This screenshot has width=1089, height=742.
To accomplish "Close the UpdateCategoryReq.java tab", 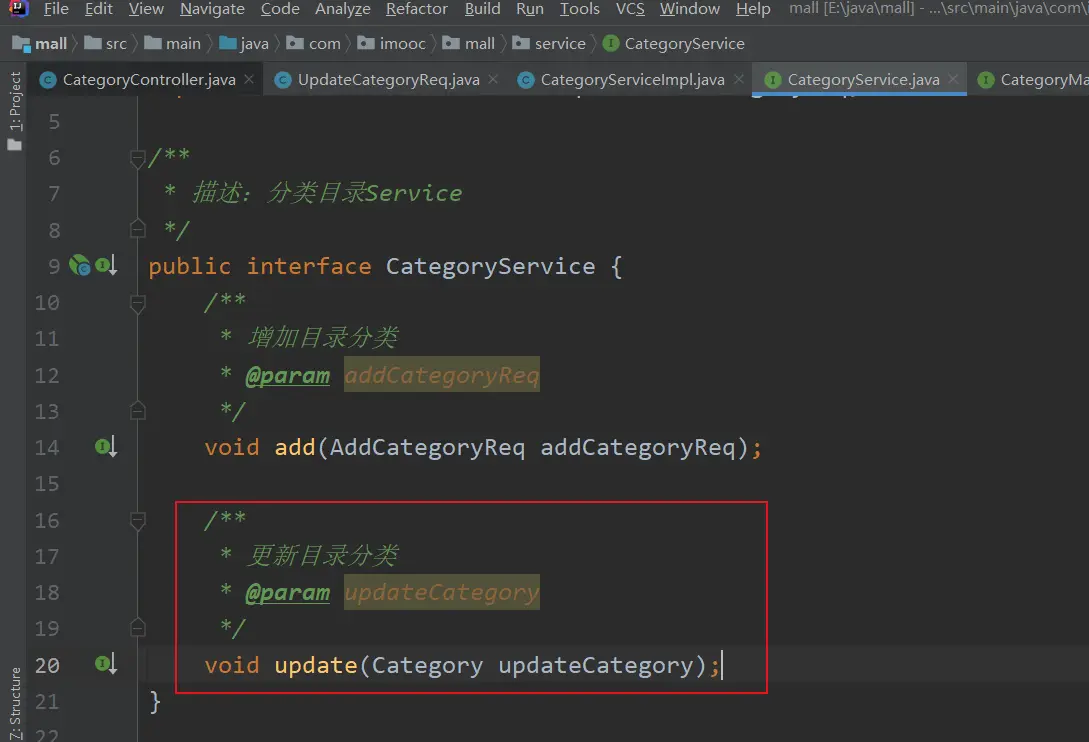I will (x=493, y=79).
